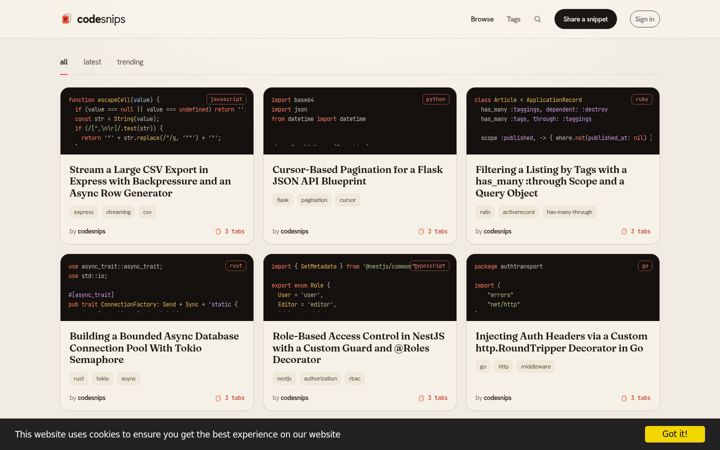Image resolution: width=720 pixels, height=450 pixels.
Task: Open 'Cursor-Based Pagination for a Flask' title
Action: point(357,175)
